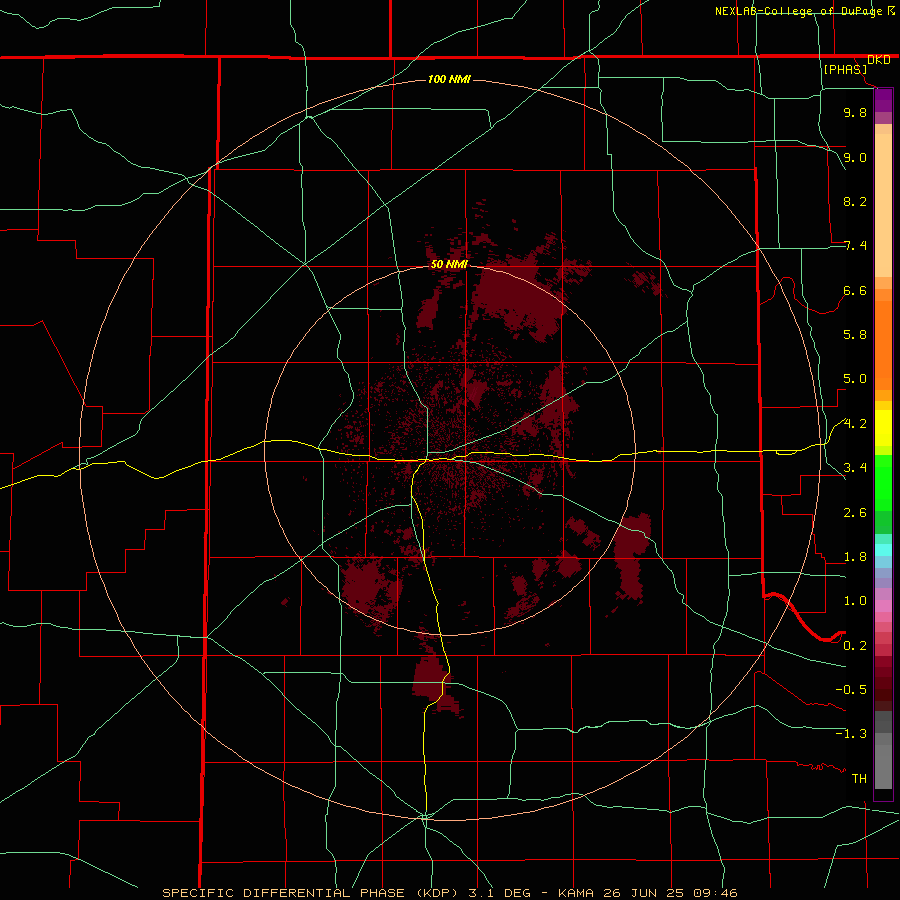Pick the pink swatch beside 1.0
The width and height of the screenshot is (900, 900).
883,606
